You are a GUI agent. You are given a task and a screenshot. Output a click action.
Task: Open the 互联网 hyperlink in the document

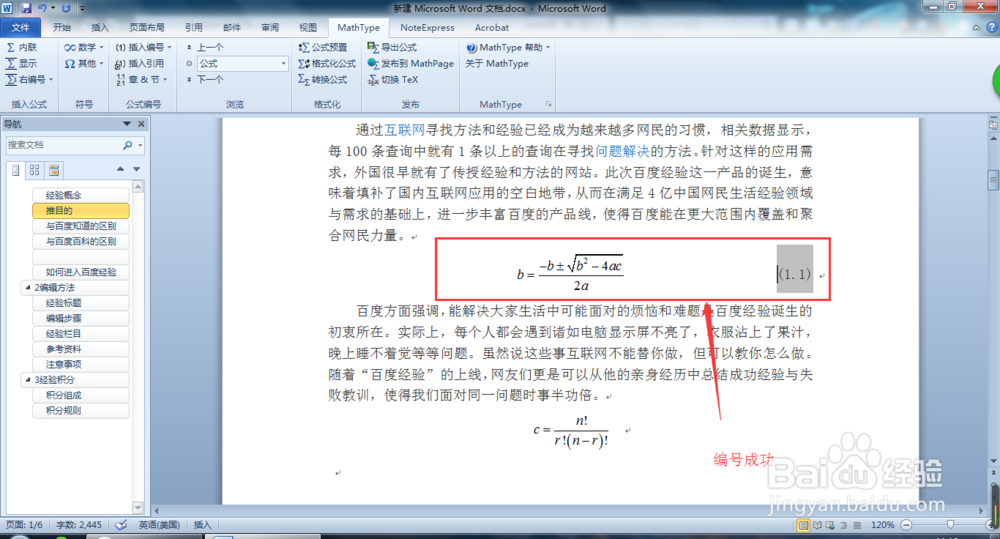404,130
